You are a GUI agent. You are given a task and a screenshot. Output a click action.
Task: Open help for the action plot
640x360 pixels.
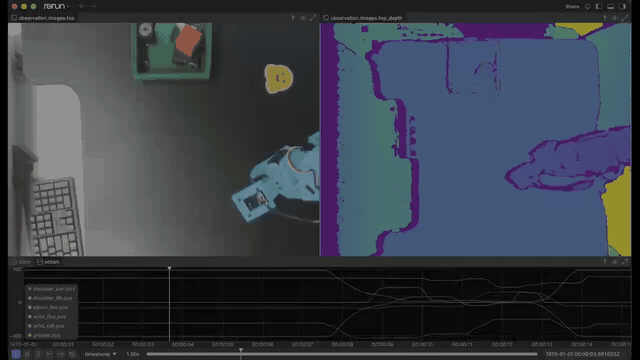point(604,262)
